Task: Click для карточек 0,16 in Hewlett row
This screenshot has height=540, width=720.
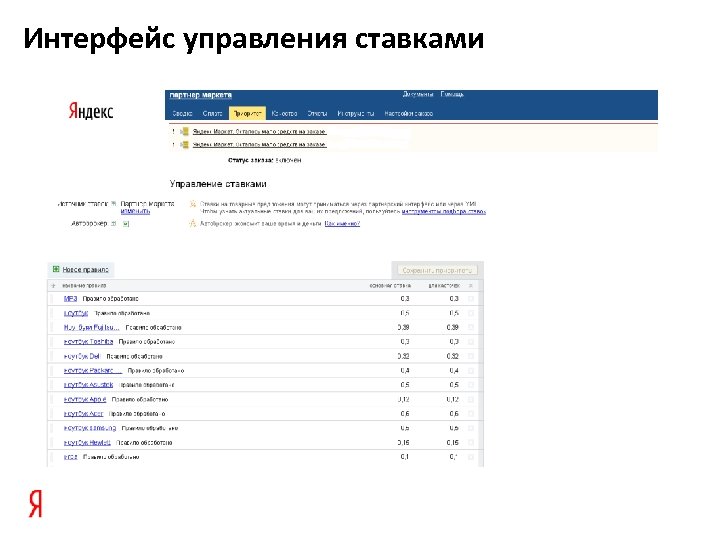Action: click(x=452, y=443)
